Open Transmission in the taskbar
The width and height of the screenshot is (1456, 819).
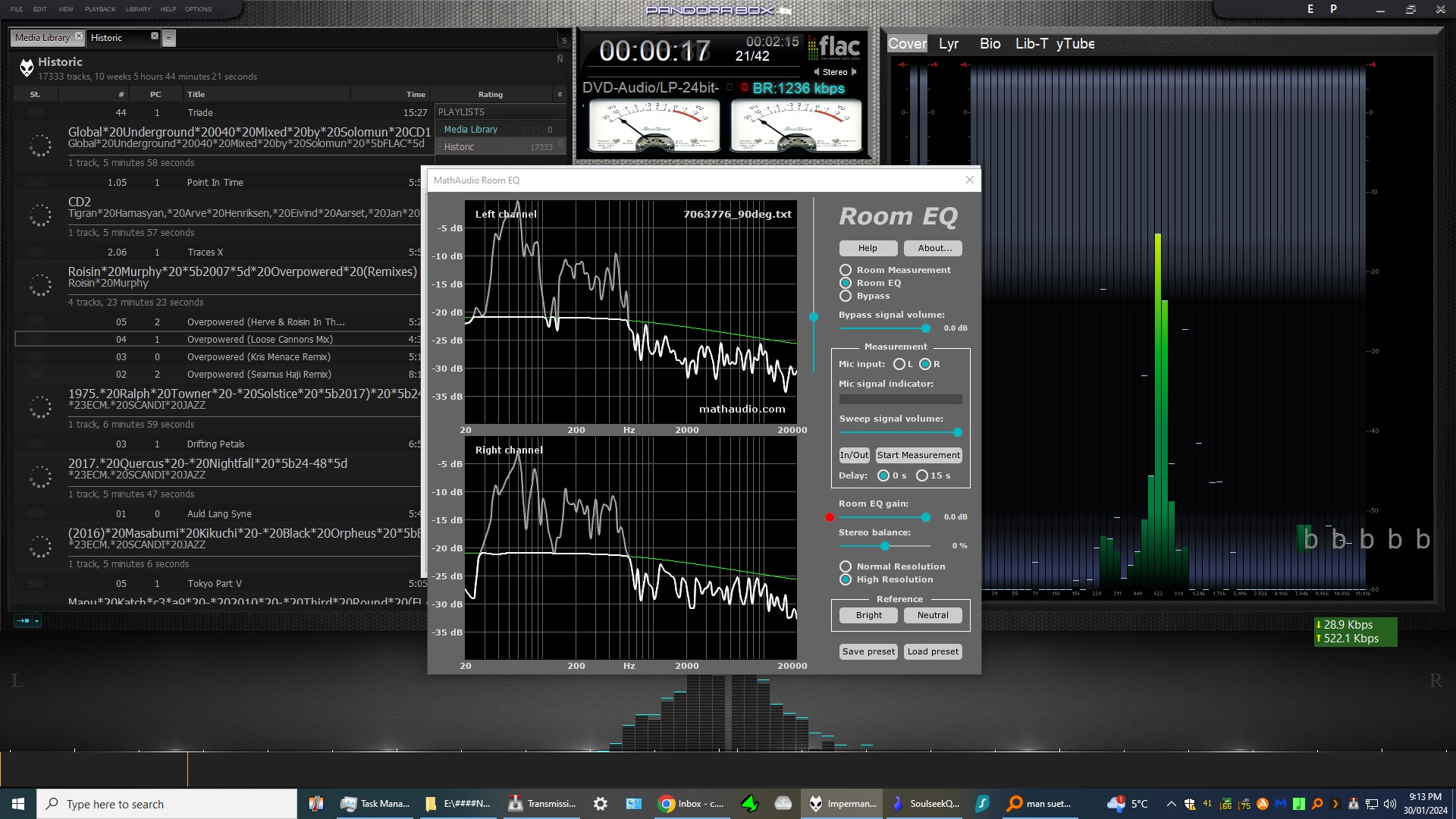tap(543, 804)
